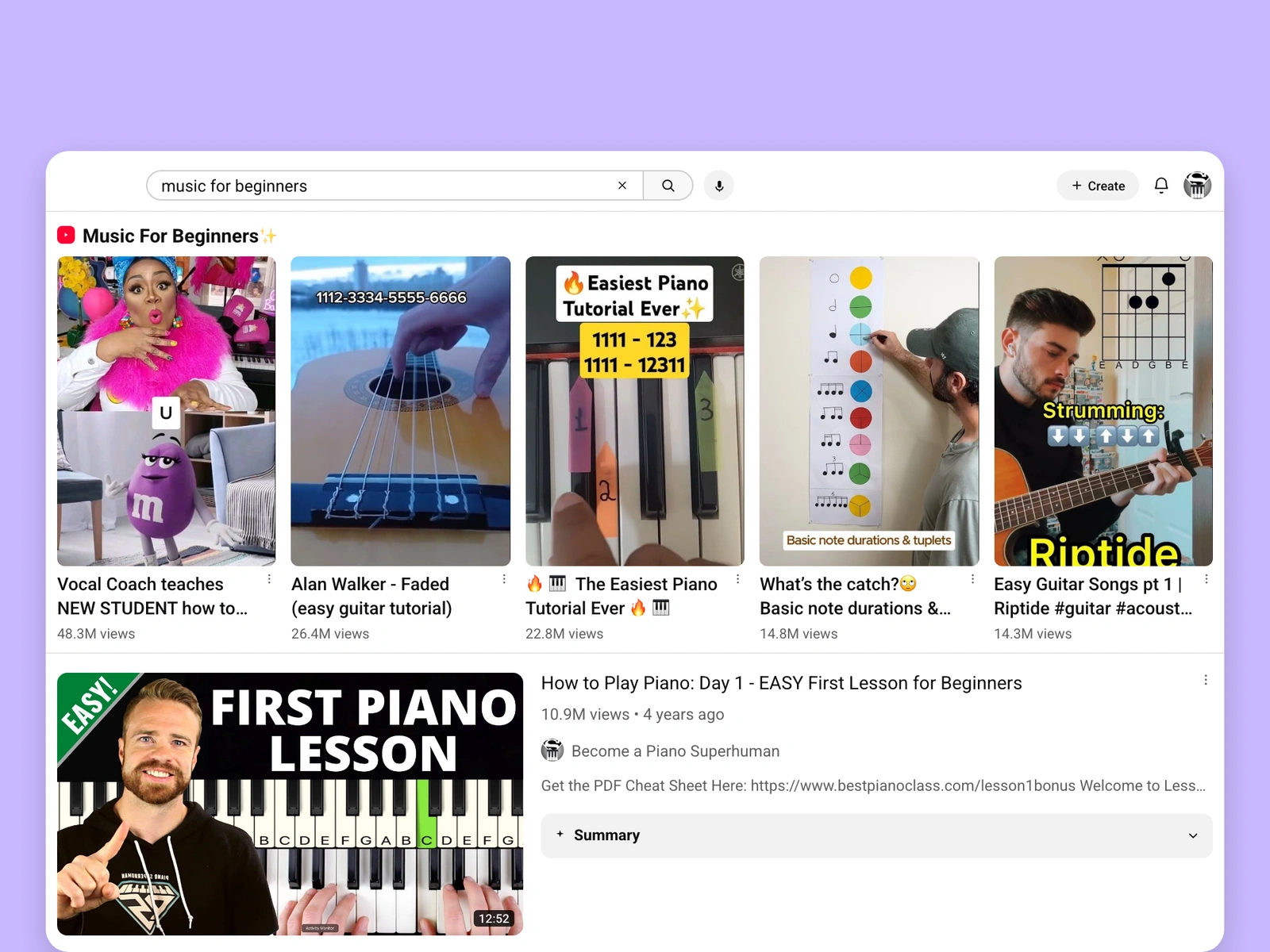Viewport: 1270px width, 952px height.
Task: Click the magnifier search button
Action: pyautogui.click(x=668, y=186)
